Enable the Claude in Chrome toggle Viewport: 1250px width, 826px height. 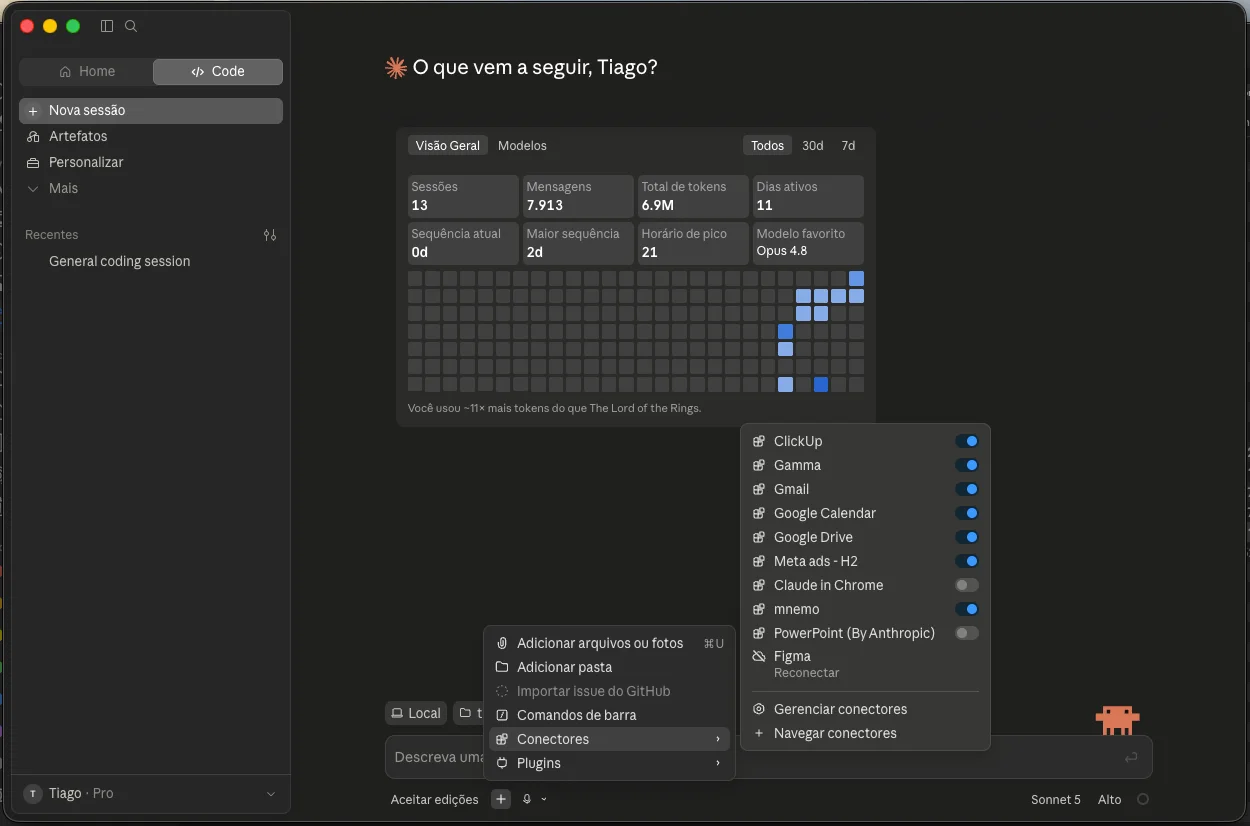[966, 585]
